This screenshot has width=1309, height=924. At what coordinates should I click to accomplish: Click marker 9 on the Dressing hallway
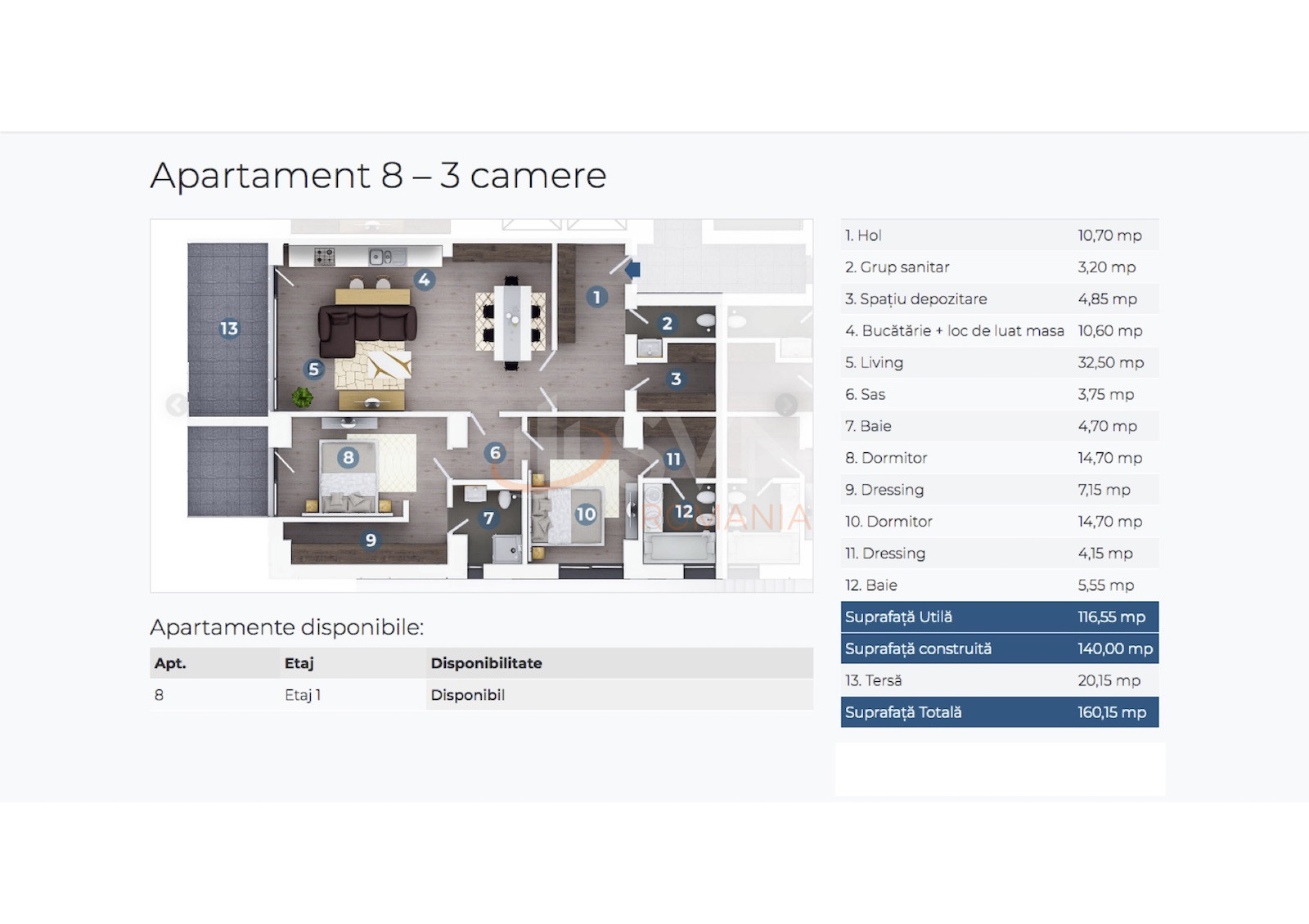click(370, 540)
